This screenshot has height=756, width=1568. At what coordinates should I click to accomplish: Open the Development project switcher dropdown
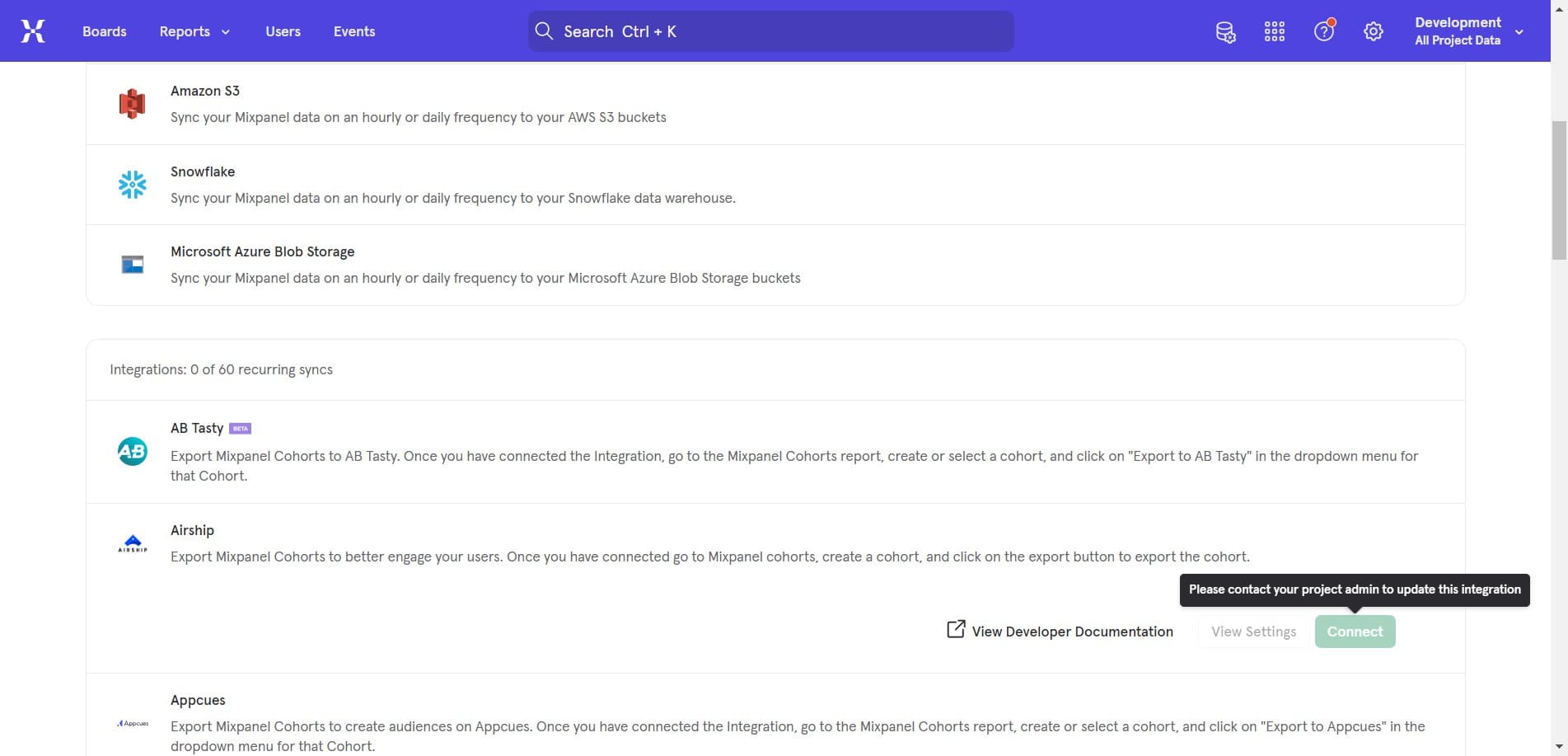(x=1468, y=31)
